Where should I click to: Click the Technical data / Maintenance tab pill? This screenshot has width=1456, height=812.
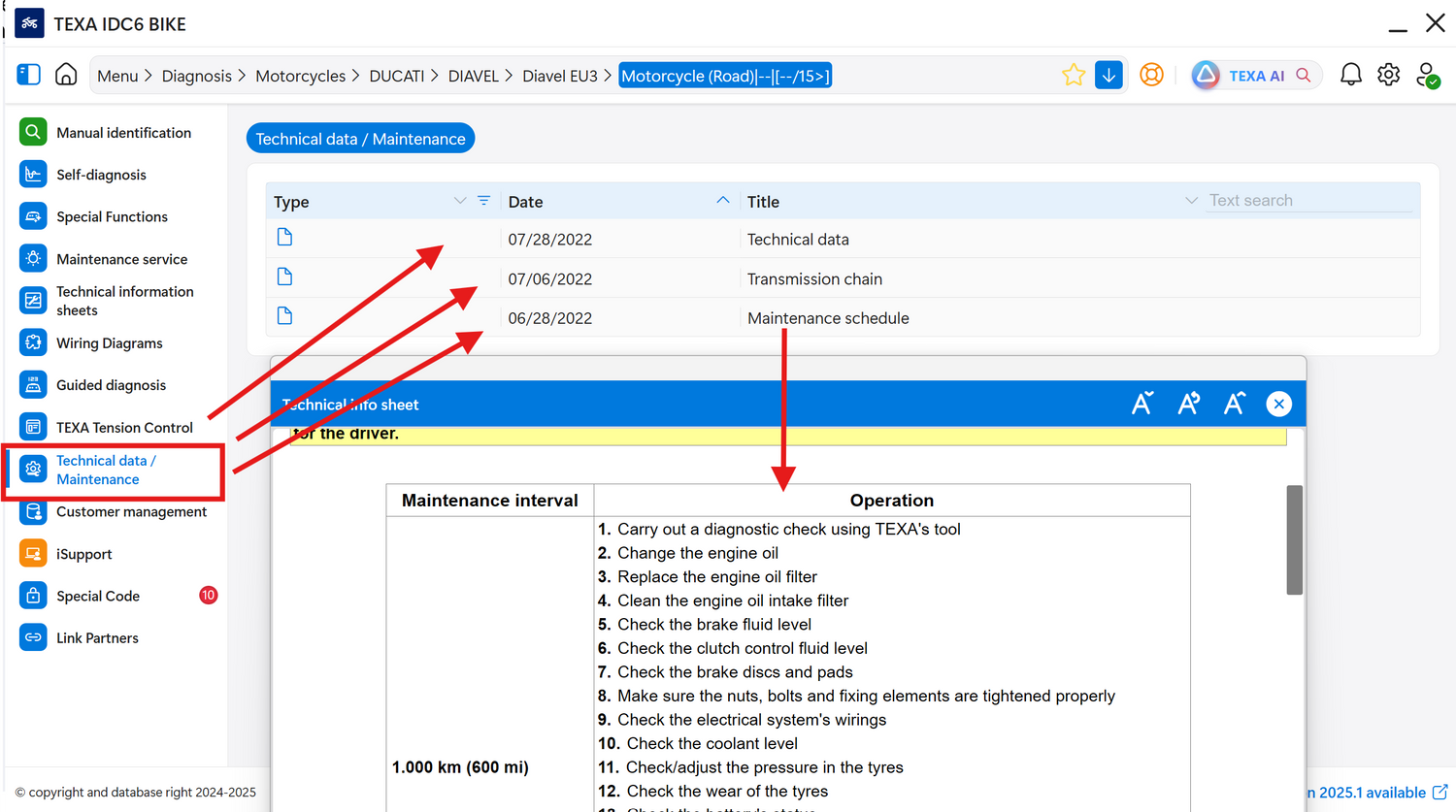coord(360,139)
